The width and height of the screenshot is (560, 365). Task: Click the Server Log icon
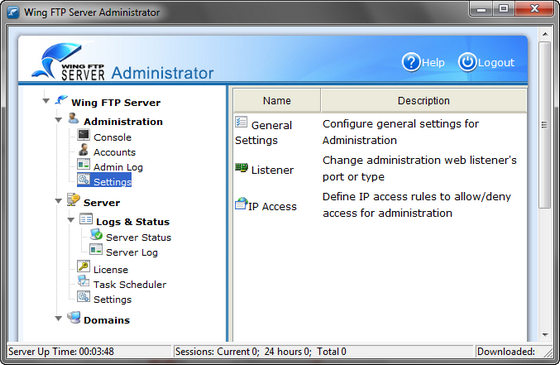coord(96,250)
